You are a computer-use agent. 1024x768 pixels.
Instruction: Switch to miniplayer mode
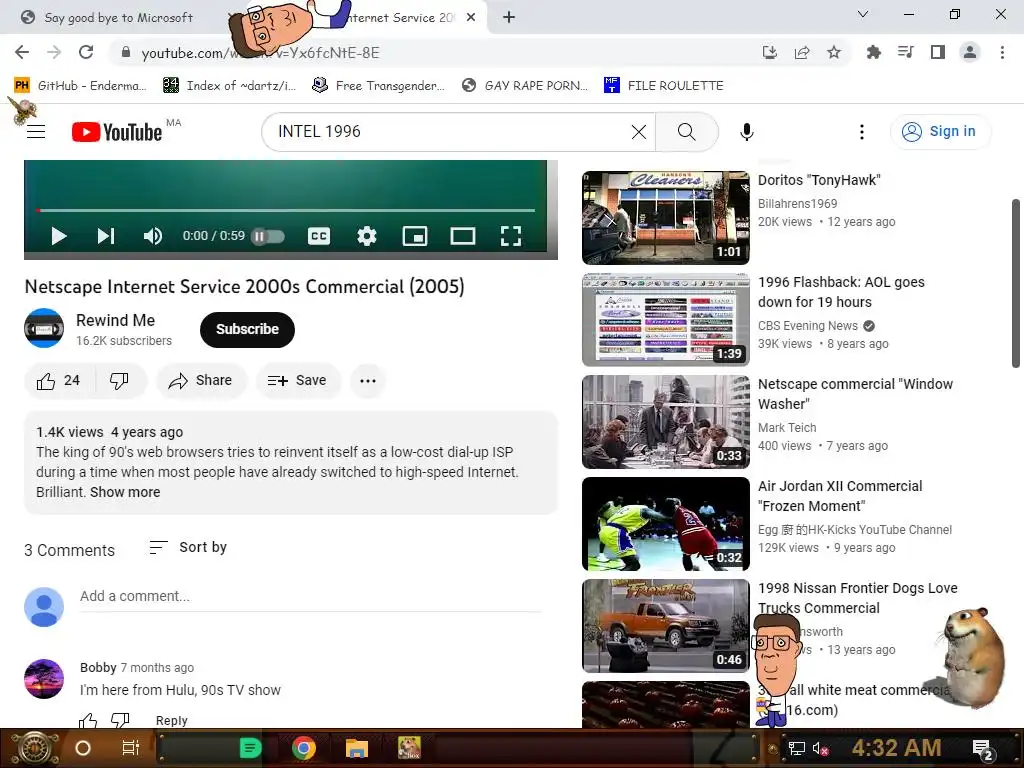415,236
